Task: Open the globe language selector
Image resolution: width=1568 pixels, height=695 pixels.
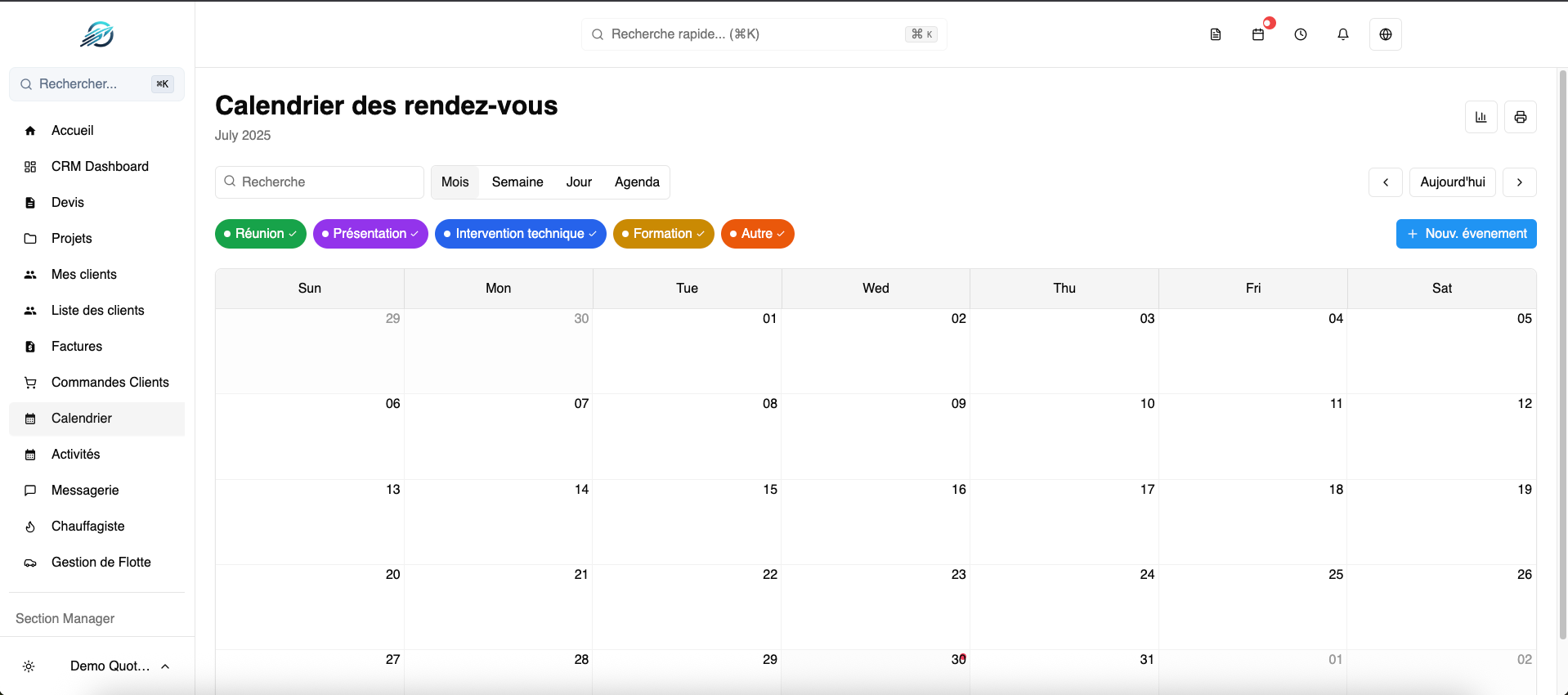Action: (1385, 34)
